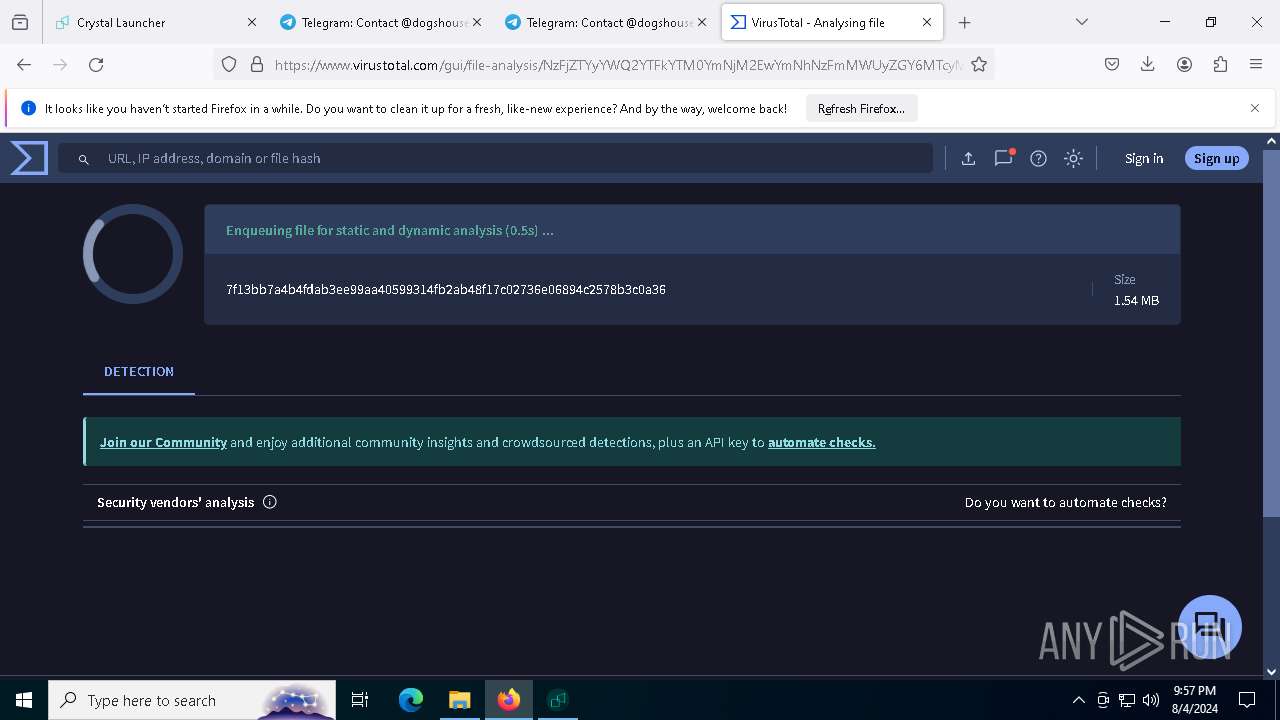Screen dimensions: 1280x720
Task: Click the network tray icon
Action: coord(1127,700)
